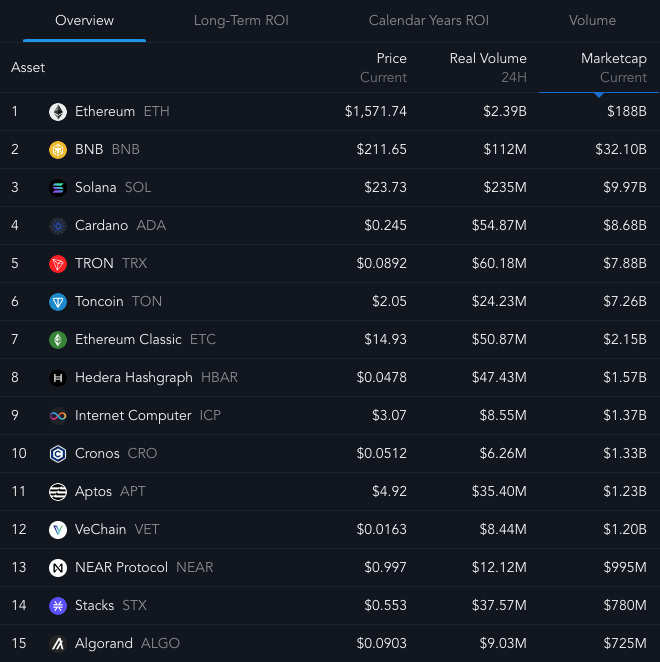Sort by Real Volume 24H header
The height and width of the screenshot is (662, 660).
488,68
